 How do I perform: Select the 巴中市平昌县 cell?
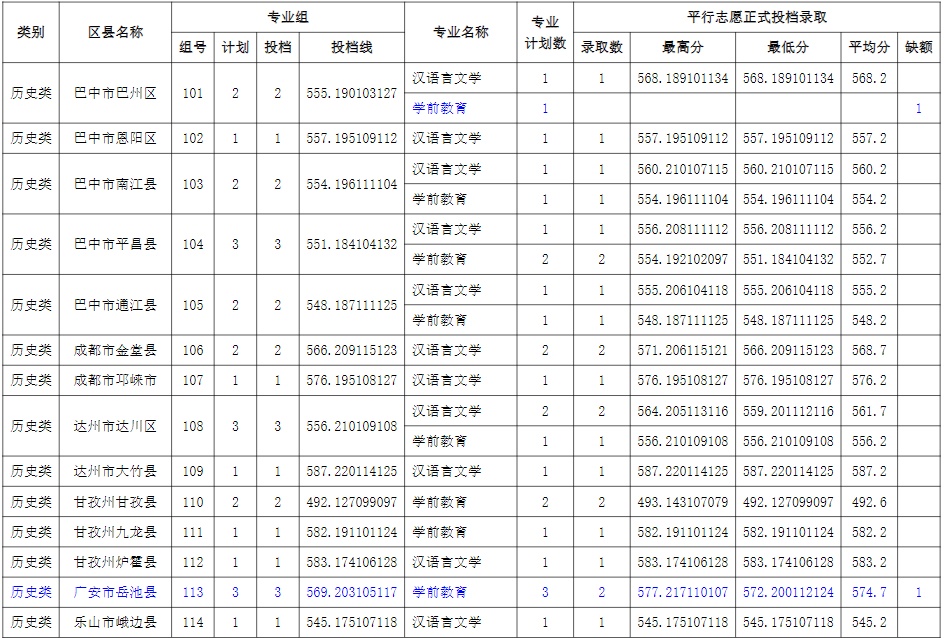pyautogui.click(x=116, y=244)
